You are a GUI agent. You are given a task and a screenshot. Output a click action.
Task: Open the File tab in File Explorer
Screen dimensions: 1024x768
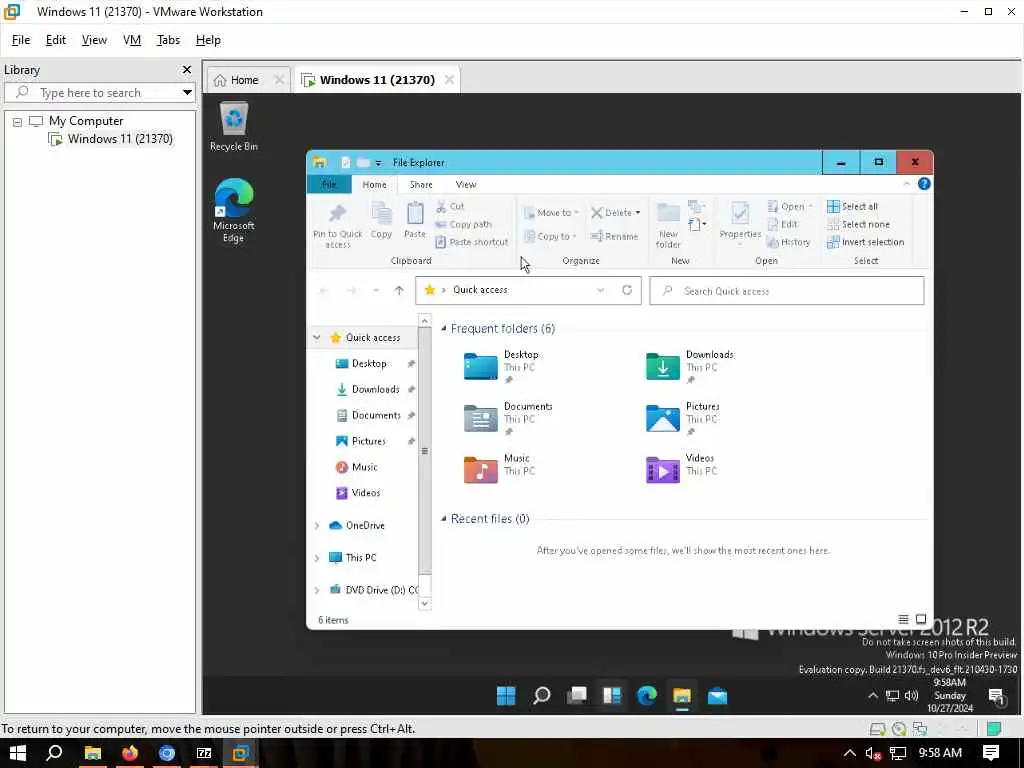coord(329,185)
